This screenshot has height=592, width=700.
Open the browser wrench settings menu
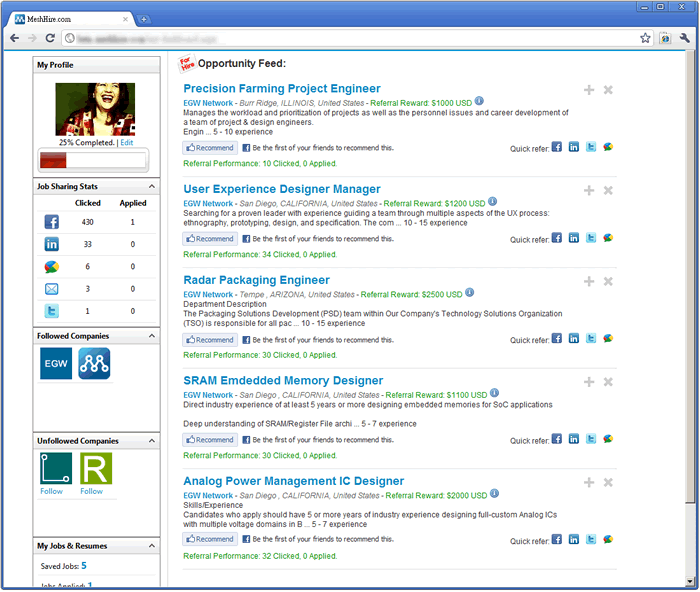click(x=684, y=38)
